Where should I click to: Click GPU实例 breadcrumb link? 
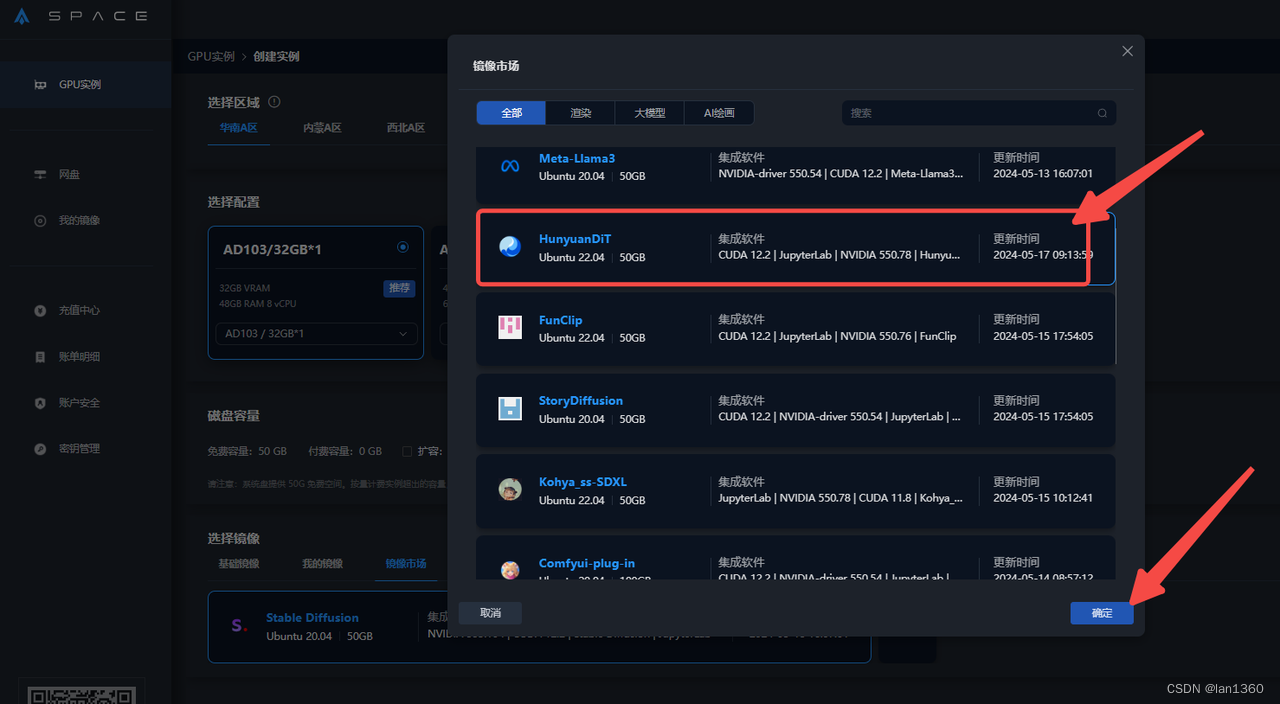coord(211,57)
